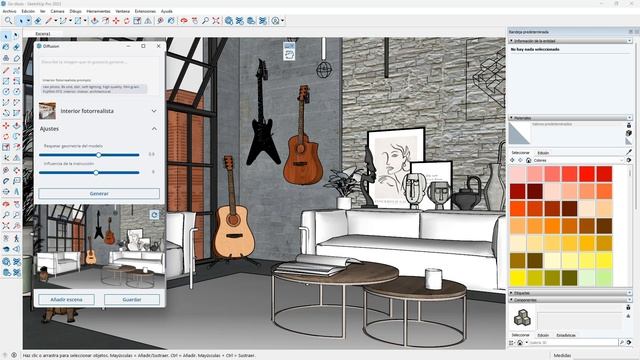Select the arrow Select tool in left toolbar
The height and width of the screenshot is (360, 640).
click(x=6, y=36)
